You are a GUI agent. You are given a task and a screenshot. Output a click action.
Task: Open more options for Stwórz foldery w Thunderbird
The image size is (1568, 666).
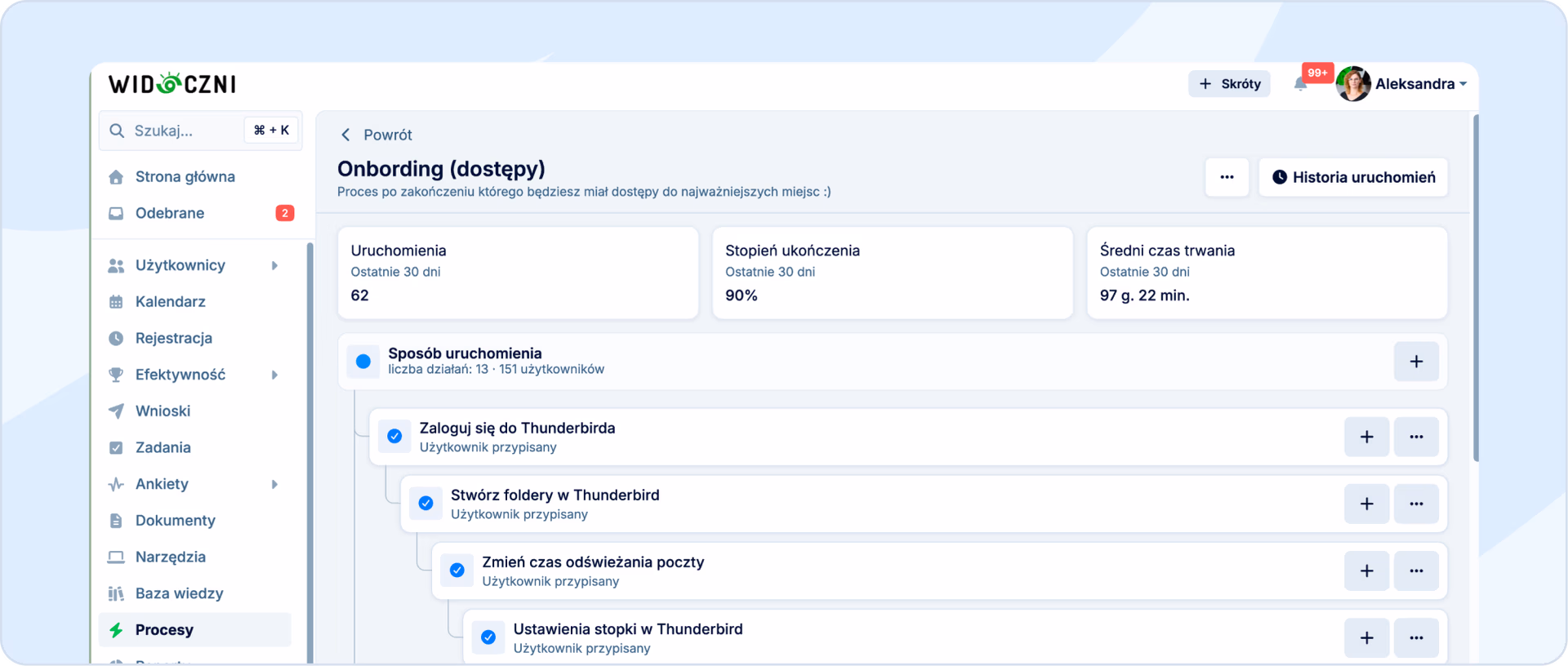point(1416,504)
